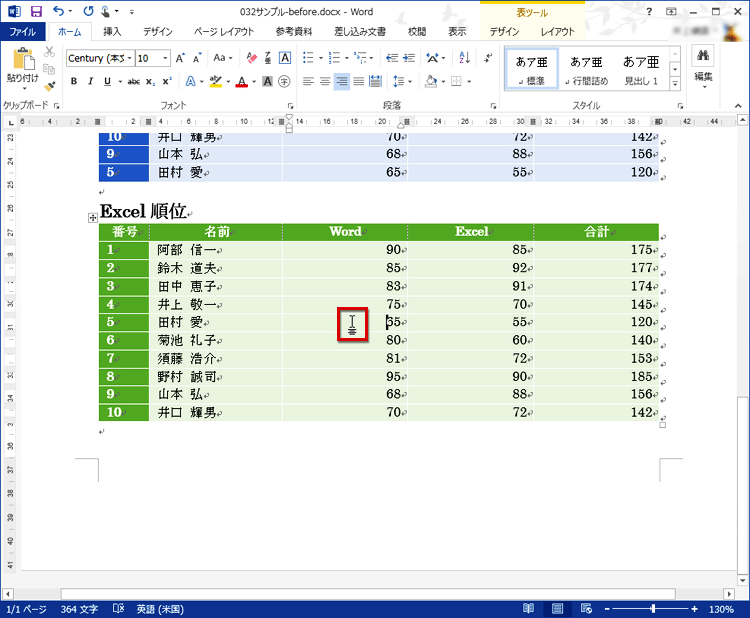750x618 pixels.
Task: Switch to the 校閲 tab
Action: (417, 32)
